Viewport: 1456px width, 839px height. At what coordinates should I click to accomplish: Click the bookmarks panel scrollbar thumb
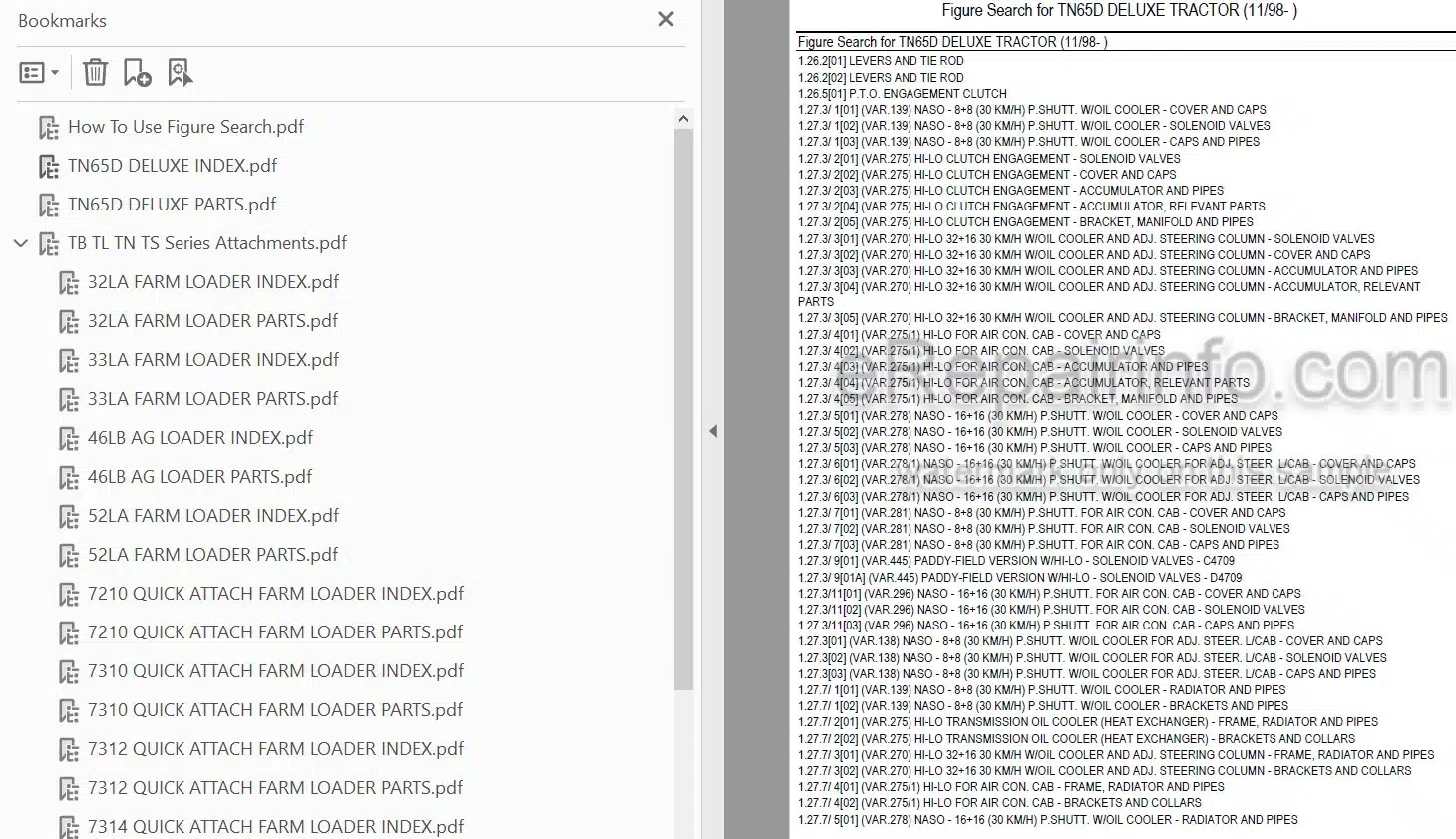[x=683, y=409]
